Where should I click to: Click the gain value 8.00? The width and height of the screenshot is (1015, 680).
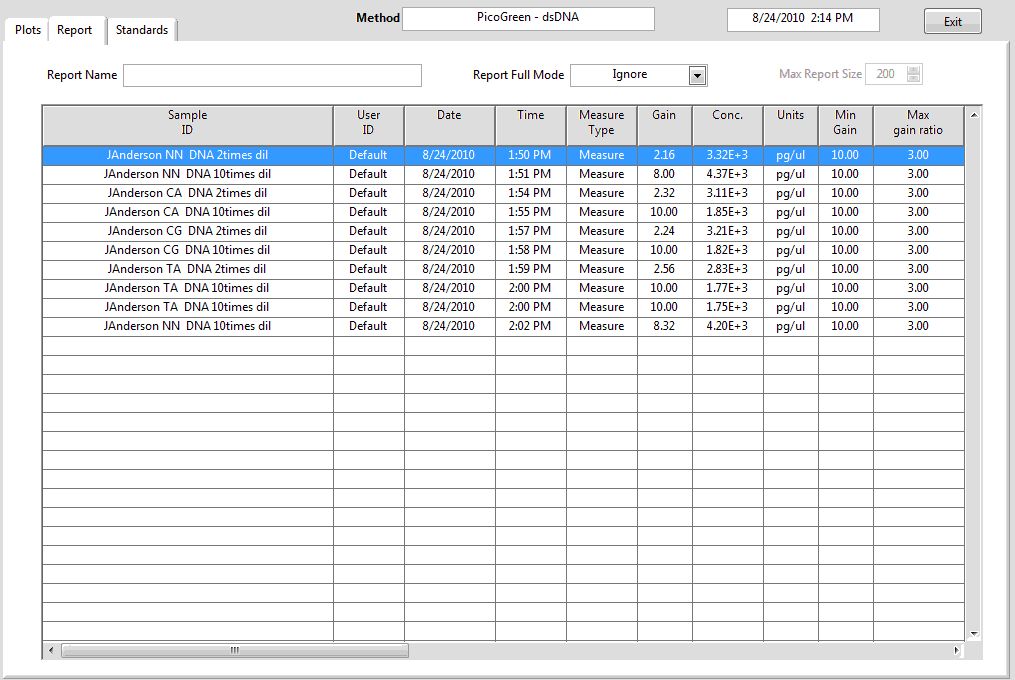tap(664, 174)
